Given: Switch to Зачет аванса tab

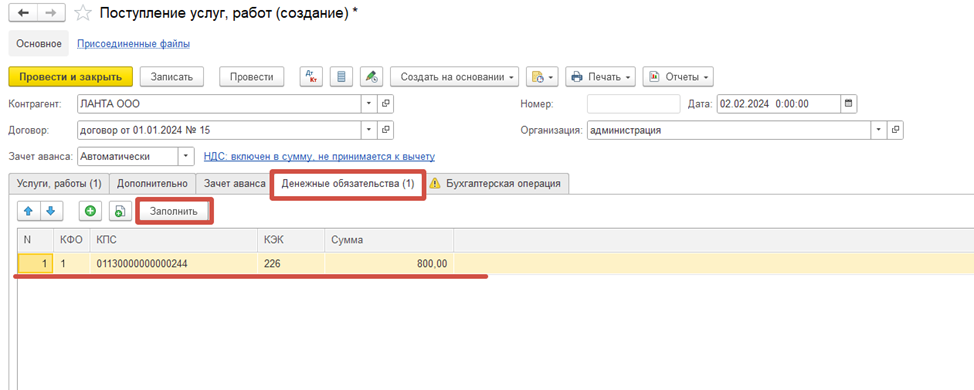Looking at the screenshot, I should (235, 183).
